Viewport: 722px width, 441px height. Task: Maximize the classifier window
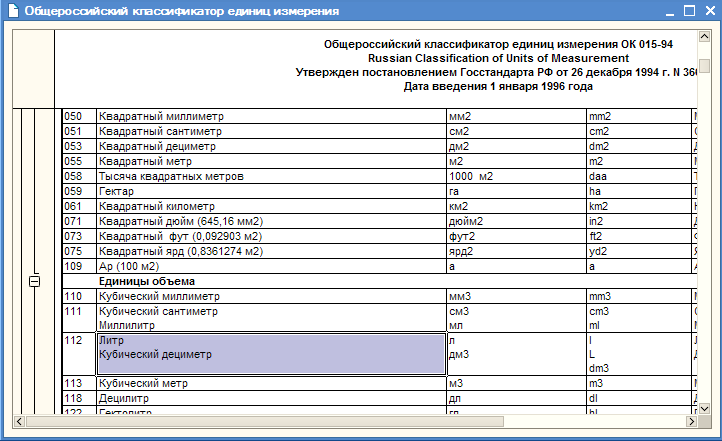click(689, 11)
